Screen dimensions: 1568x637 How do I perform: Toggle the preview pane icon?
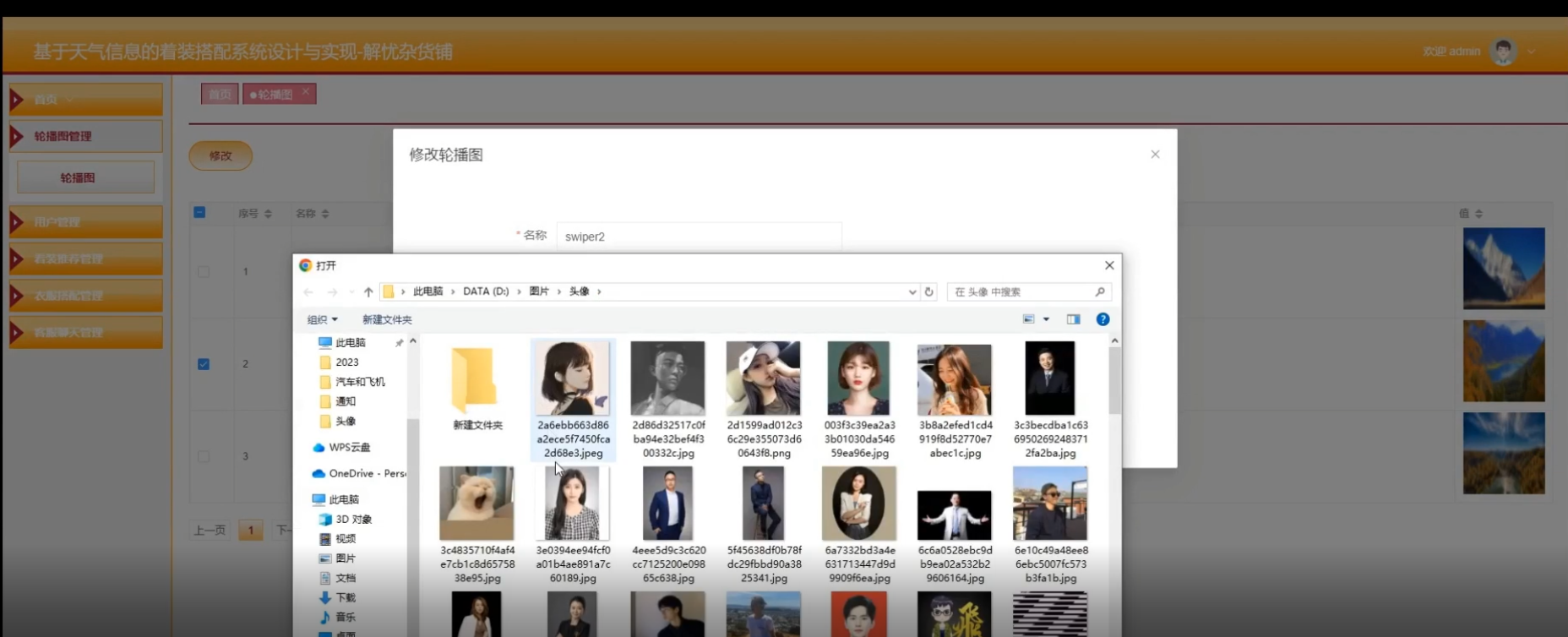tap(1073, 319)
